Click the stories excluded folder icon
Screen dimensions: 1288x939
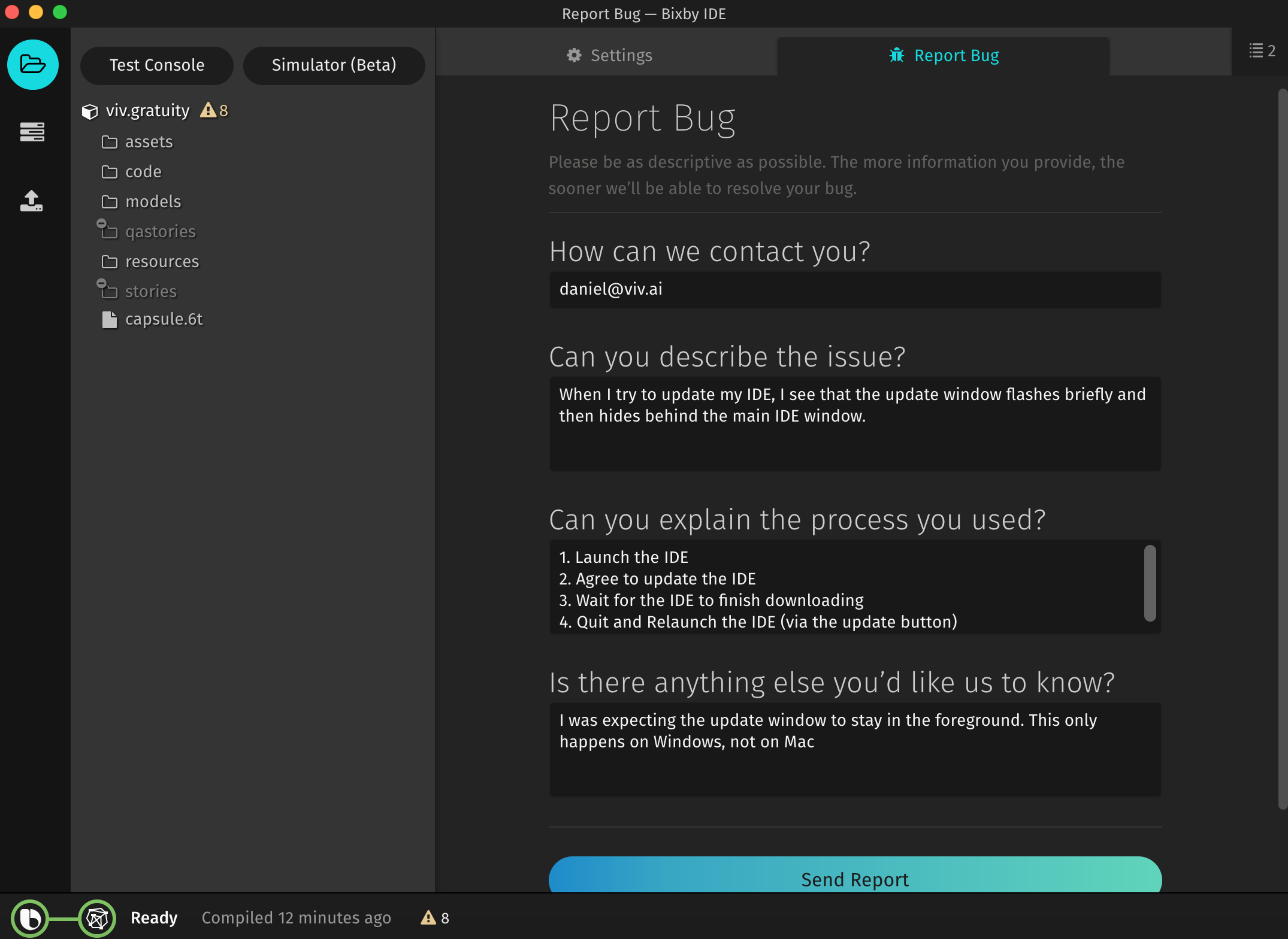[108, 289]
